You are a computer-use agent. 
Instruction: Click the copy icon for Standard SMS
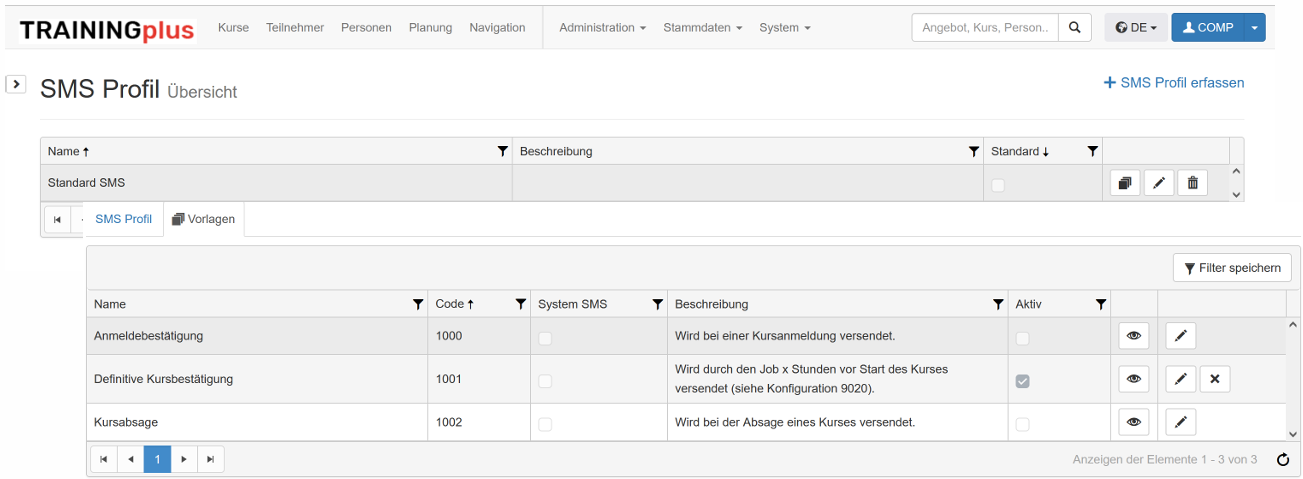tap(1125, 183)
